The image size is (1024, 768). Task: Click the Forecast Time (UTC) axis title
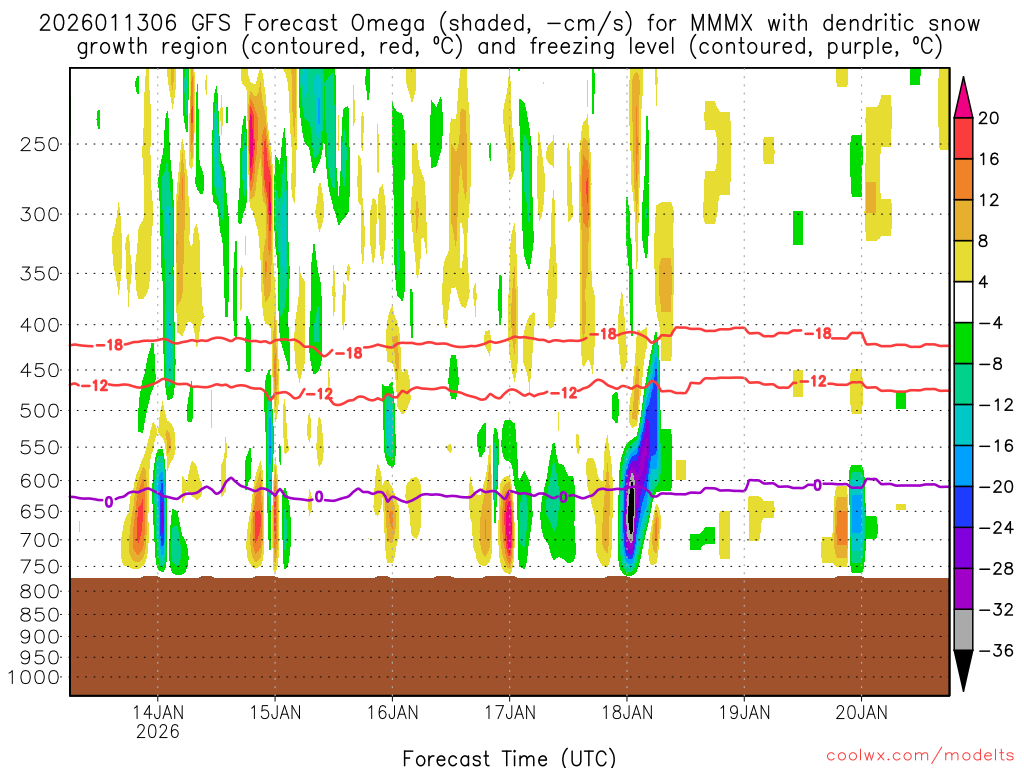pos(509,757)
